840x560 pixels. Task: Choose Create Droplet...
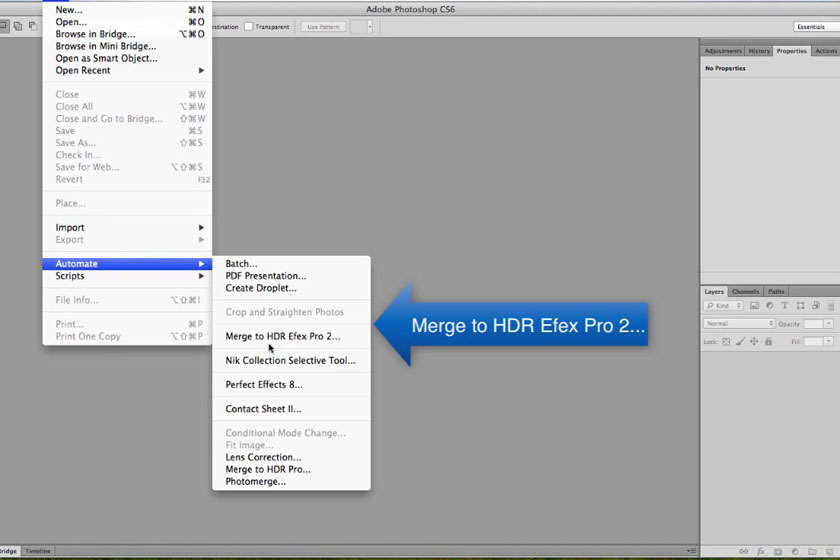pos(291,288)
